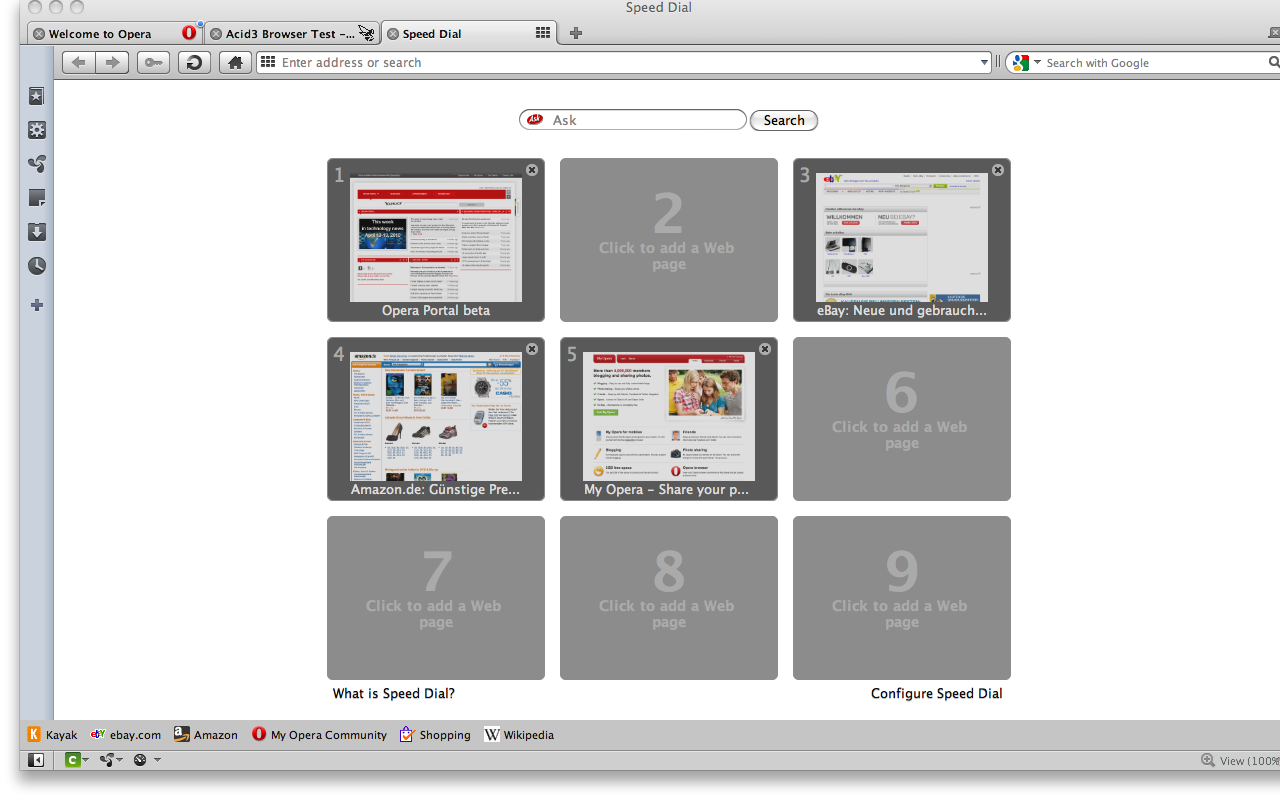This screenshot has height=800, width=1280.
Task: Go back using the back arrow button
Action: coord(79,63)
